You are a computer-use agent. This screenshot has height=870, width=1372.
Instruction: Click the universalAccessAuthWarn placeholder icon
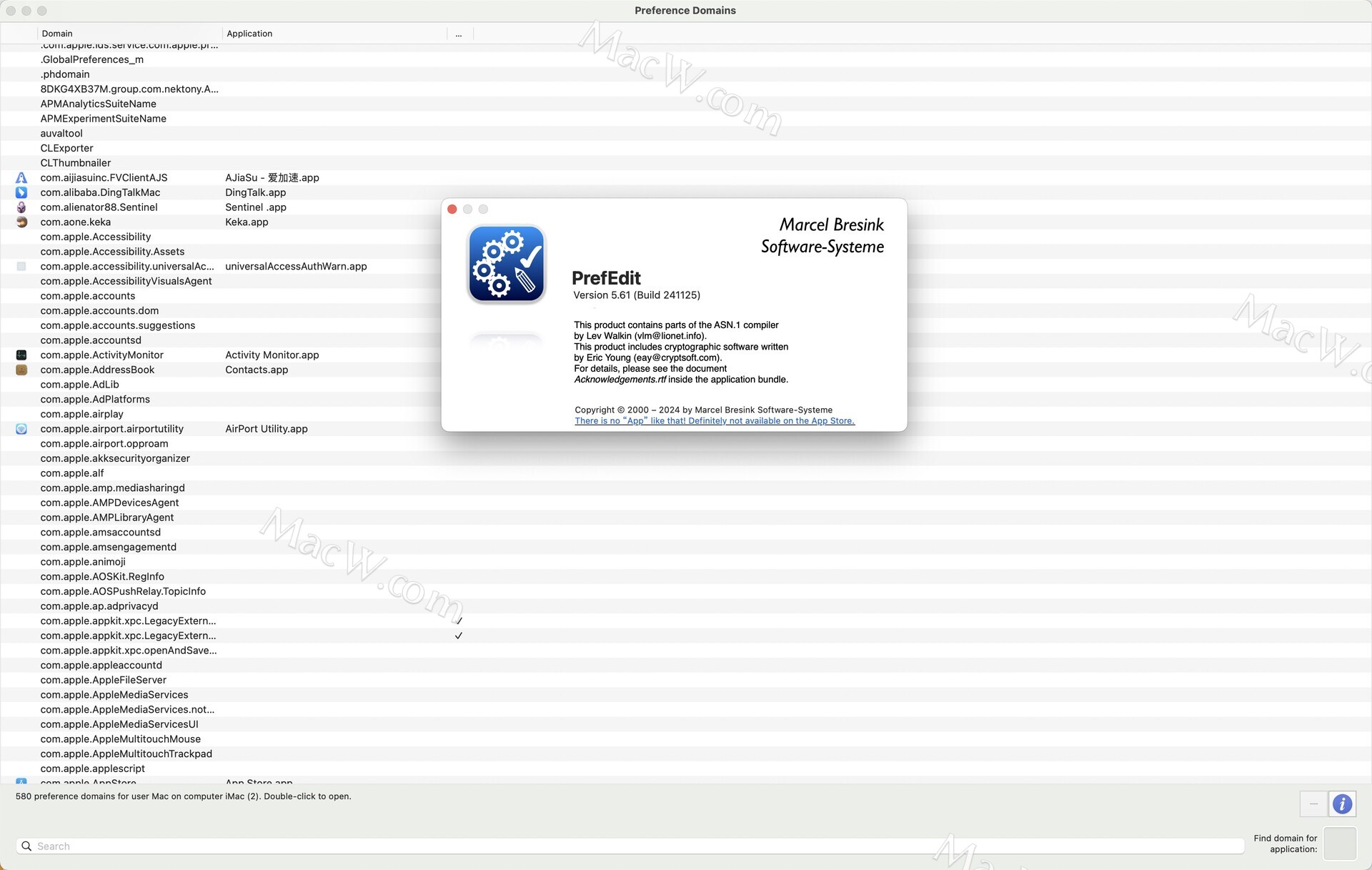pos(21,267)
